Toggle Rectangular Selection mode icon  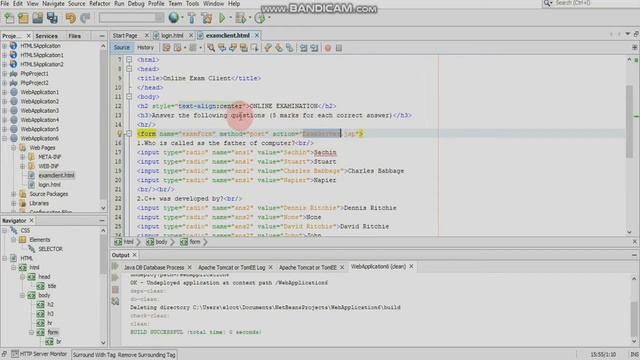(x=254, y=48)
